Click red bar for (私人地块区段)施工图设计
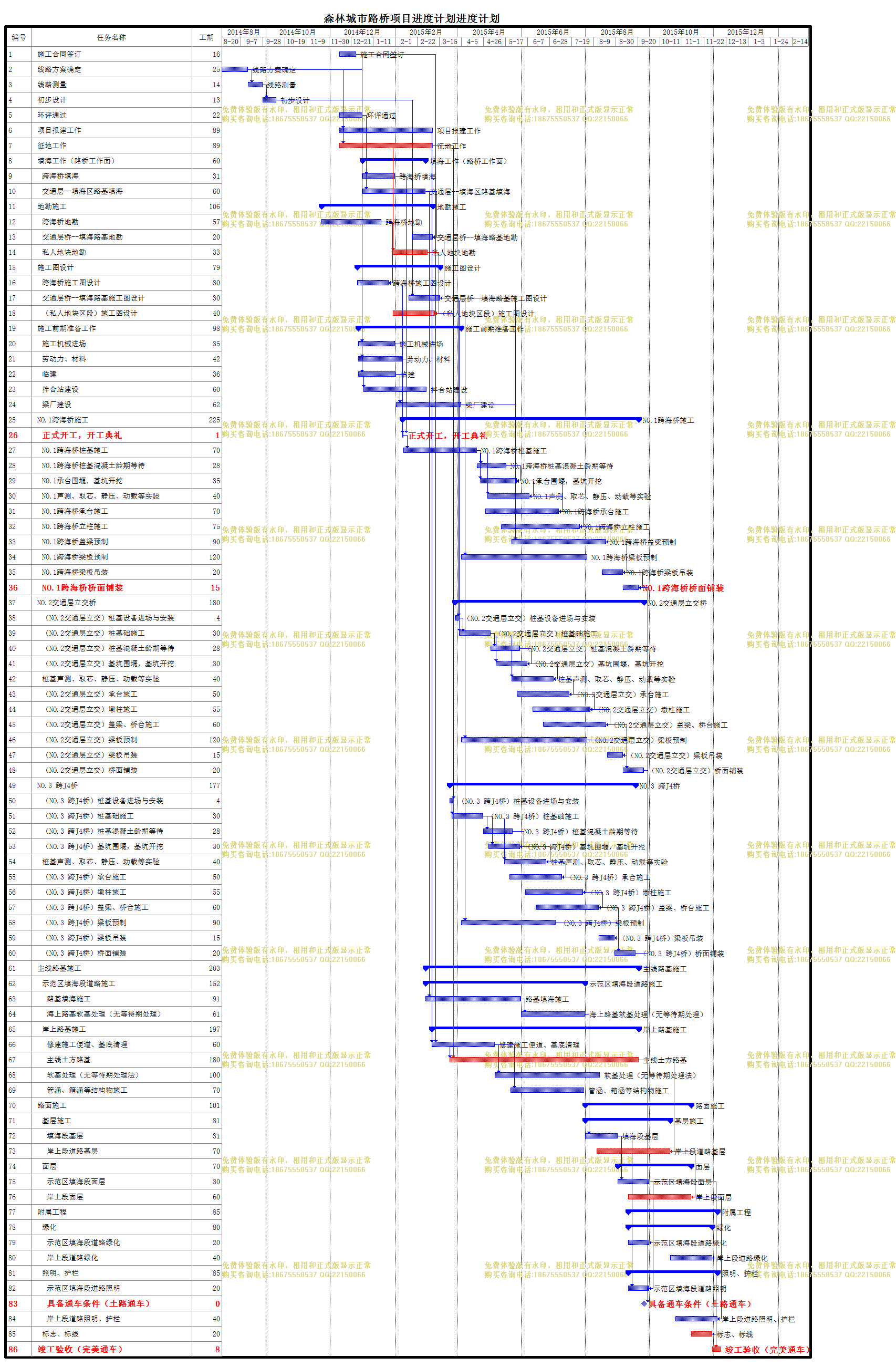 pyautogui.click(x=414, y=313)
